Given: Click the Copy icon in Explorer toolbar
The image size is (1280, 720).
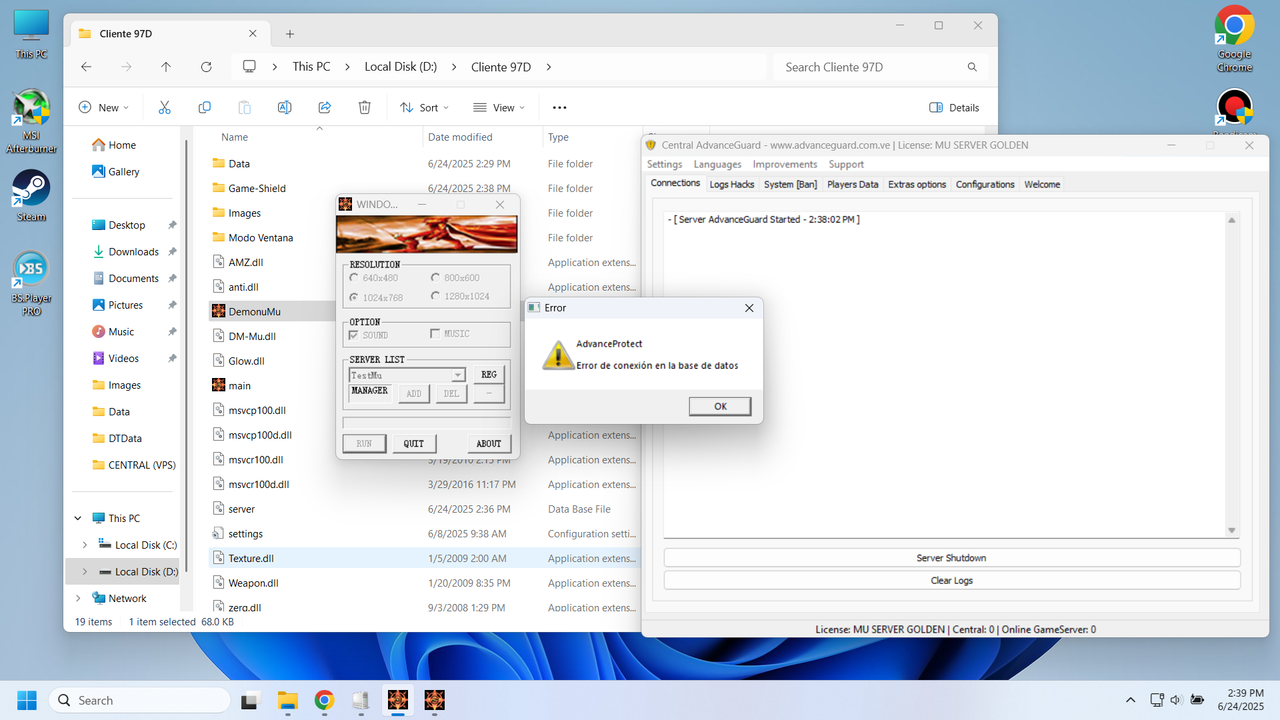Looking at the screenshot, I should [x=205, y=107].
